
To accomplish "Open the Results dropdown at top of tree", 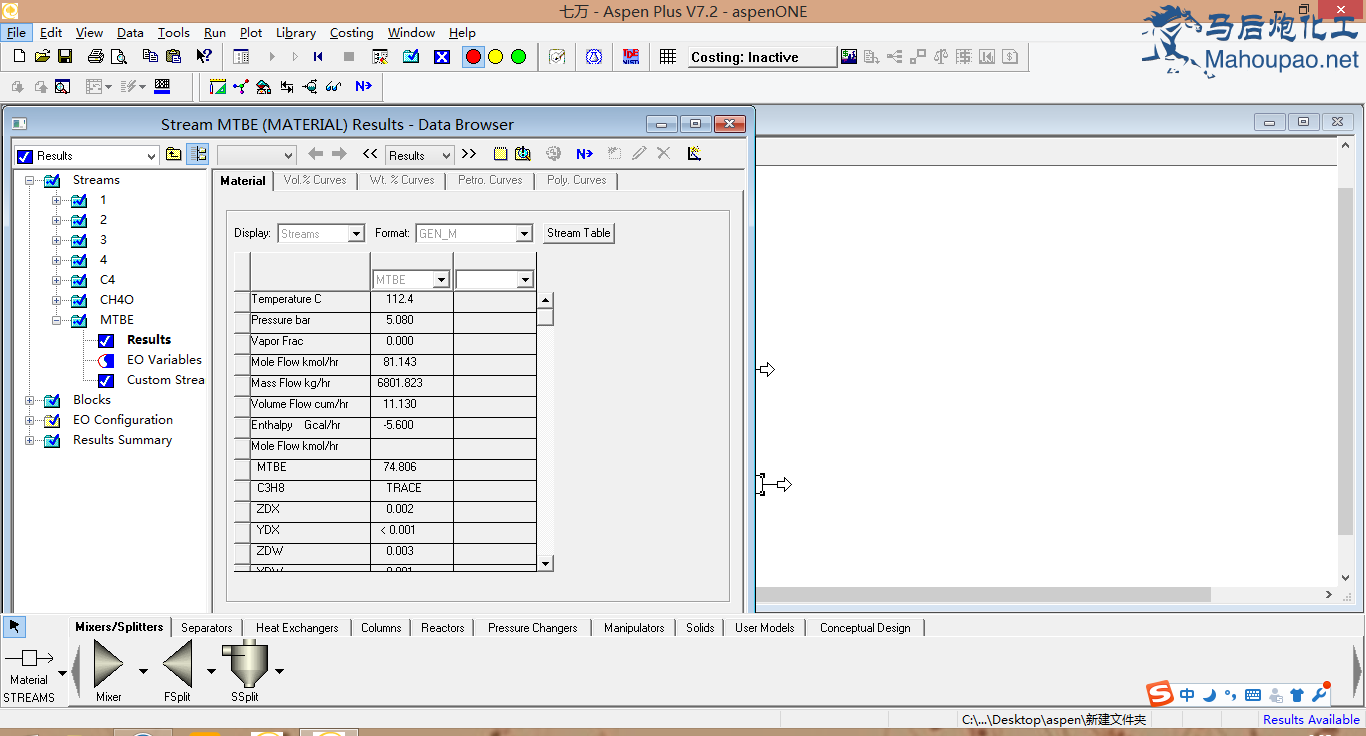I will [x=152, y=156].
